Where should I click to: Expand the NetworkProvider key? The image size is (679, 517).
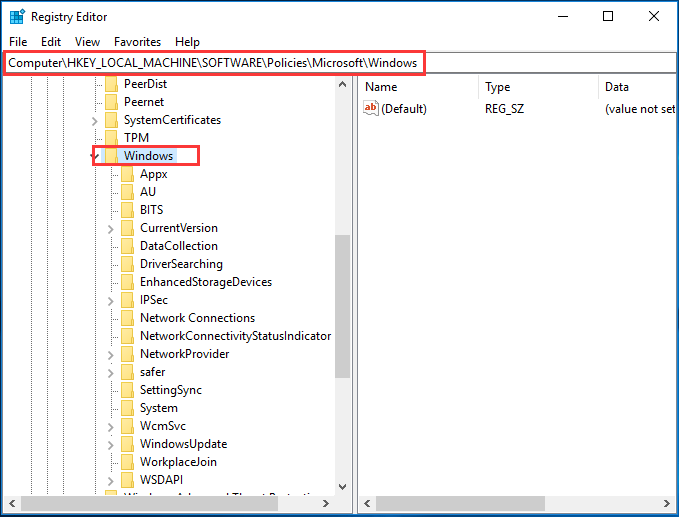tap(111, 354)
